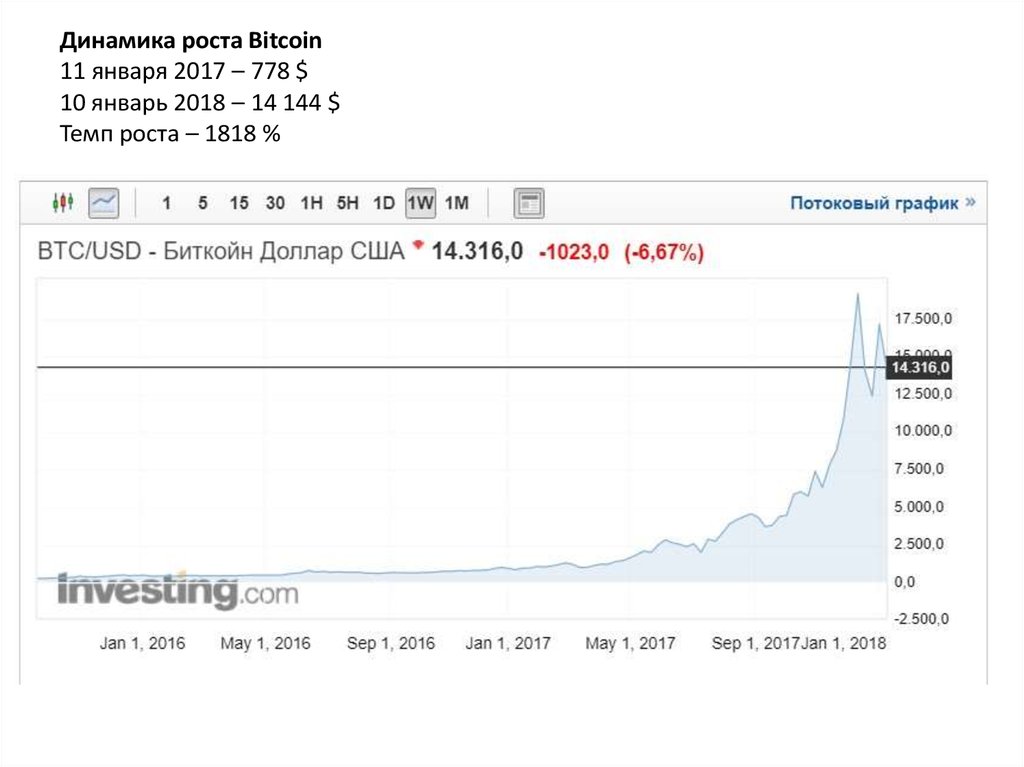Select the 5H timeframe
Viewport: 1024px width, 767px height.
[x=347, y=204]
